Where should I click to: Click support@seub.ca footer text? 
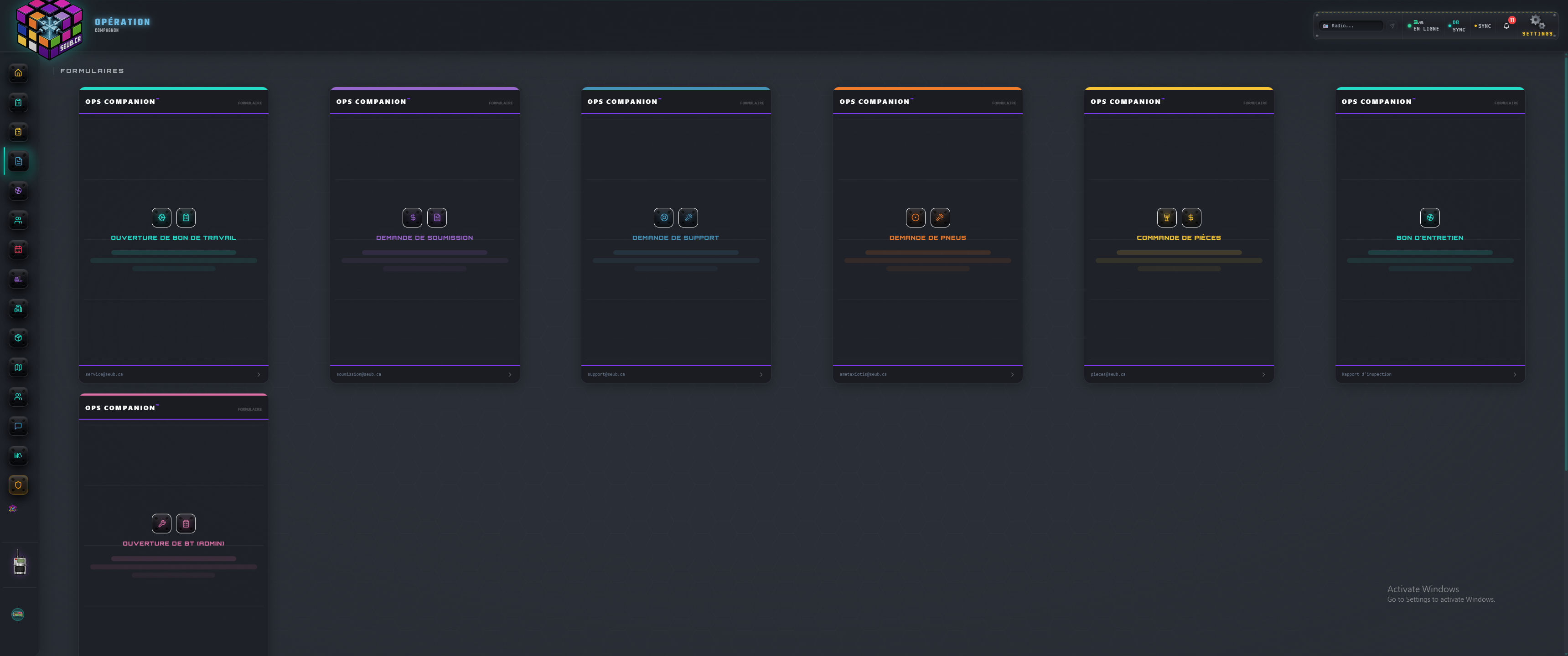coord(605,374)
